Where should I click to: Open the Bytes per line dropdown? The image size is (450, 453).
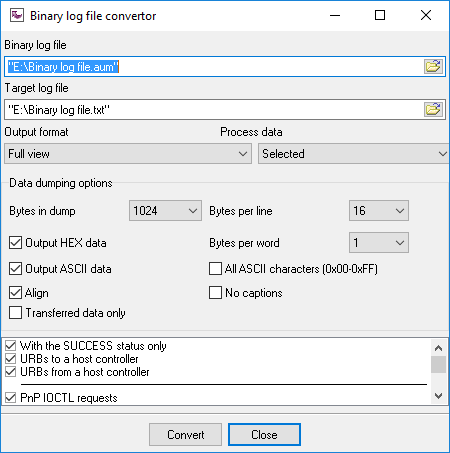coord(379,211)
